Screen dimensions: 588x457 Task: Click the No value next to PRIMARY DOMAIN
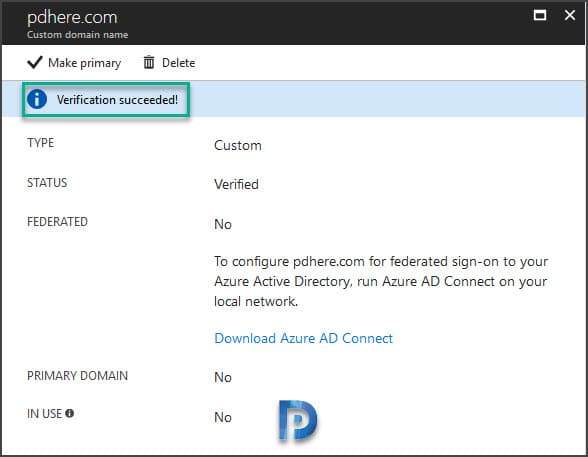223,378
